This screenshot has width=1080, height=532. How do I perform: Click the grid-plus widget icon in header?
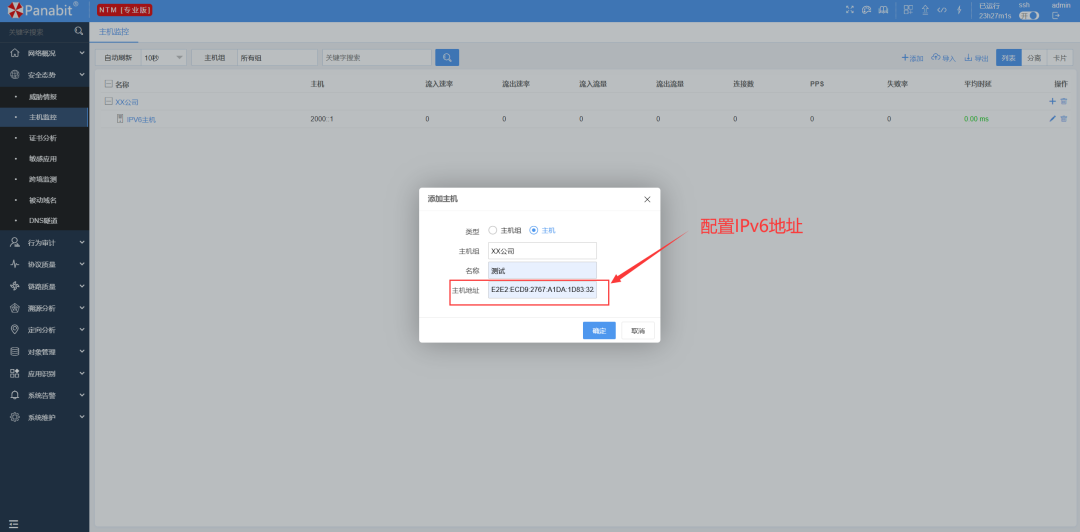click(908, 10)
